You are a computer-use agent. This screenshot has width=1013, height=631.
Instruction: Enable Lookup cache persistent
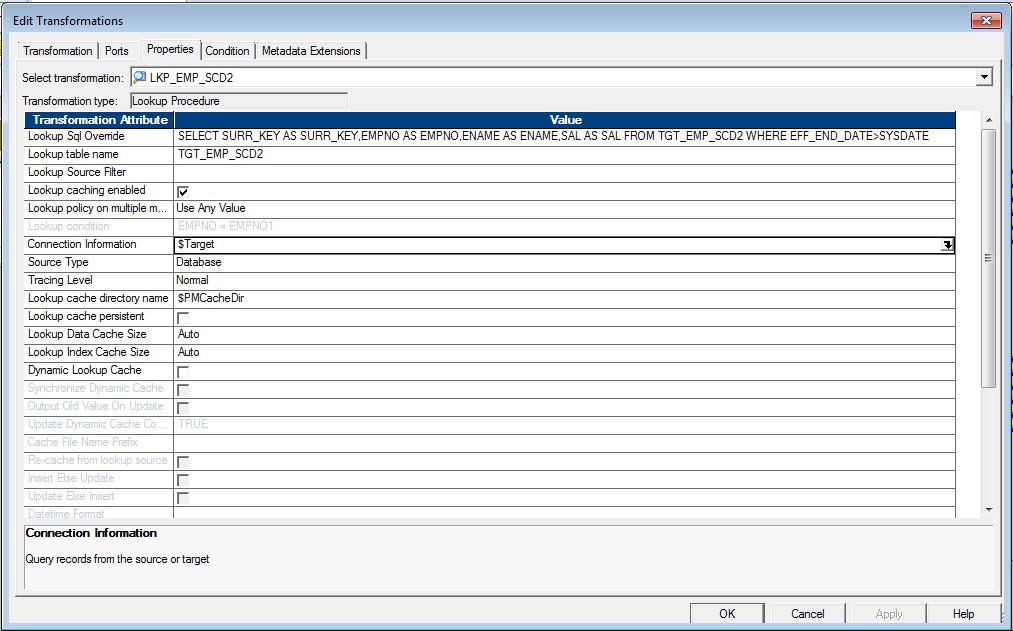coord(182,316)
